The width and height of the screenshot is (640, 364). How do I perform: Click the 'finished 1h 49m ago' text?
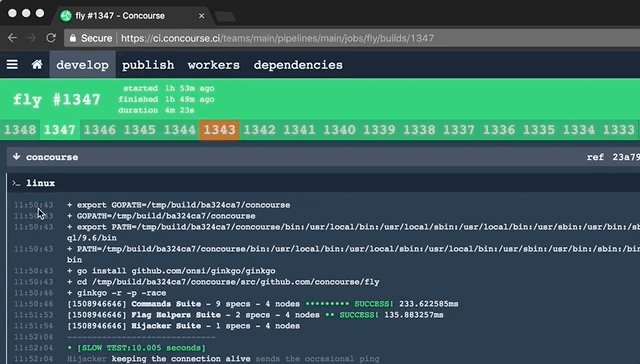pyautogui.click(x=167, y=99)
